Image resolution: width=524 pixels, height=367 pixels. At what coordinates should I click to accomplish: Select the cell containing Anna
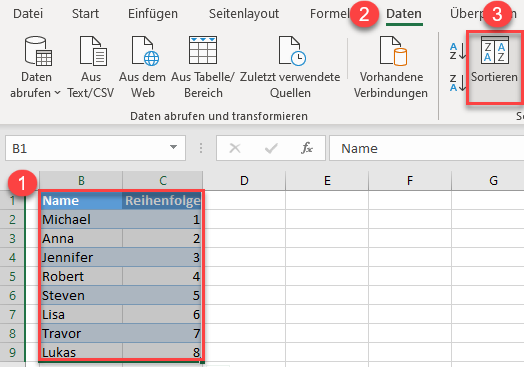coord(81,239)
